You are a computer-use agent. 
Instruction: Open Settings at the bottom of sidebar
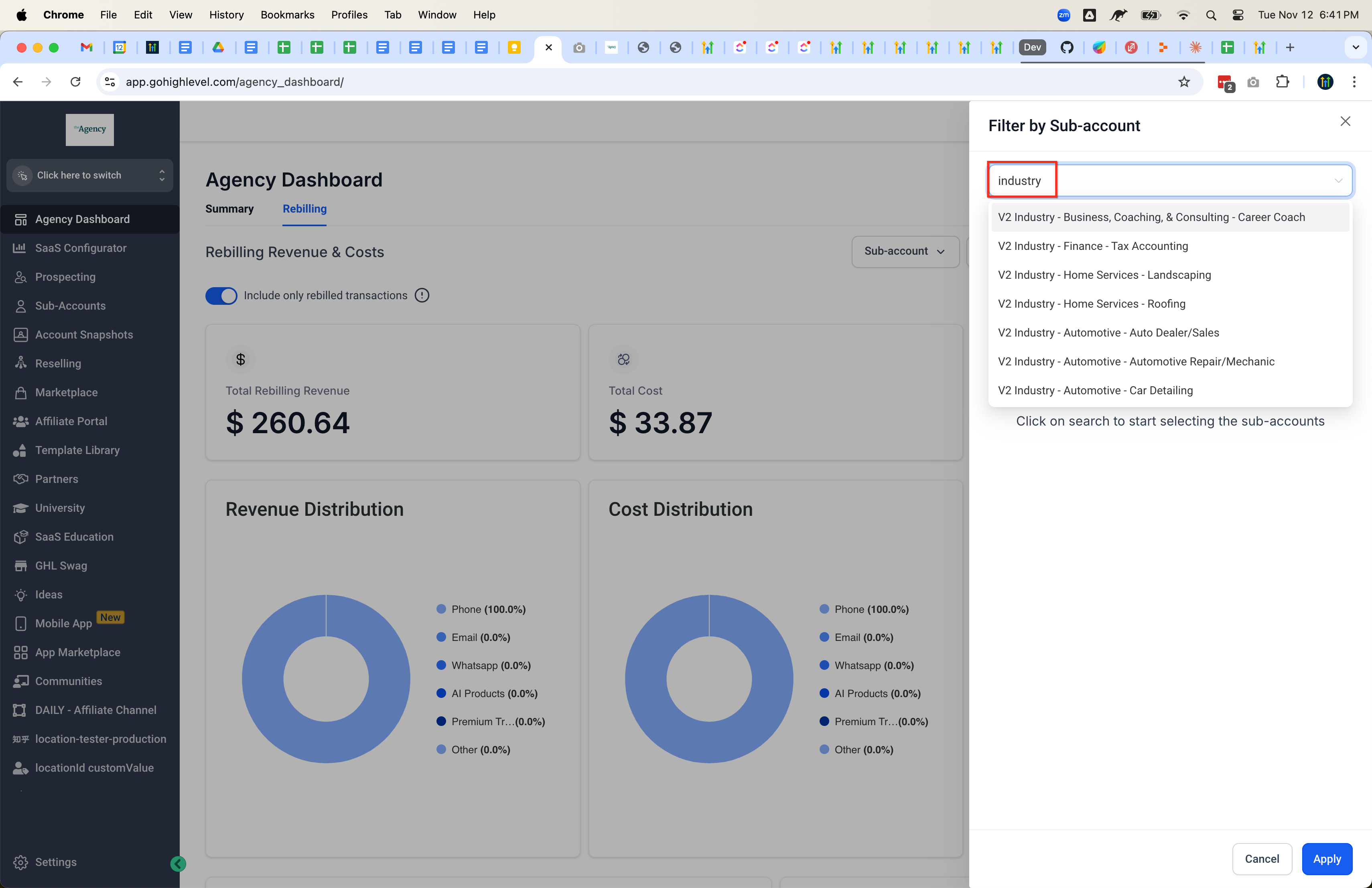[55, 862]
